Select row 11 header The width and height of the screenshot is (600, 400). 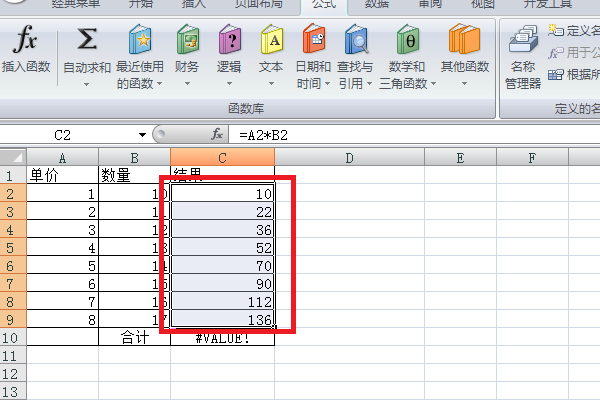[x=13, y=356]
